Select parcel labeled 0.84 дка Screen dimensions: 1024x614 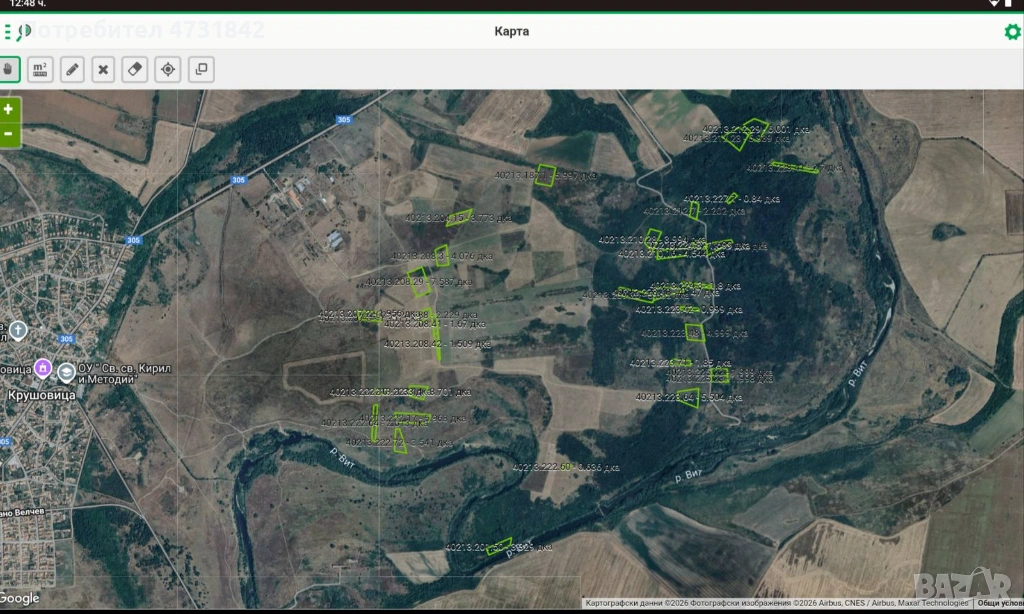point(732,198)
